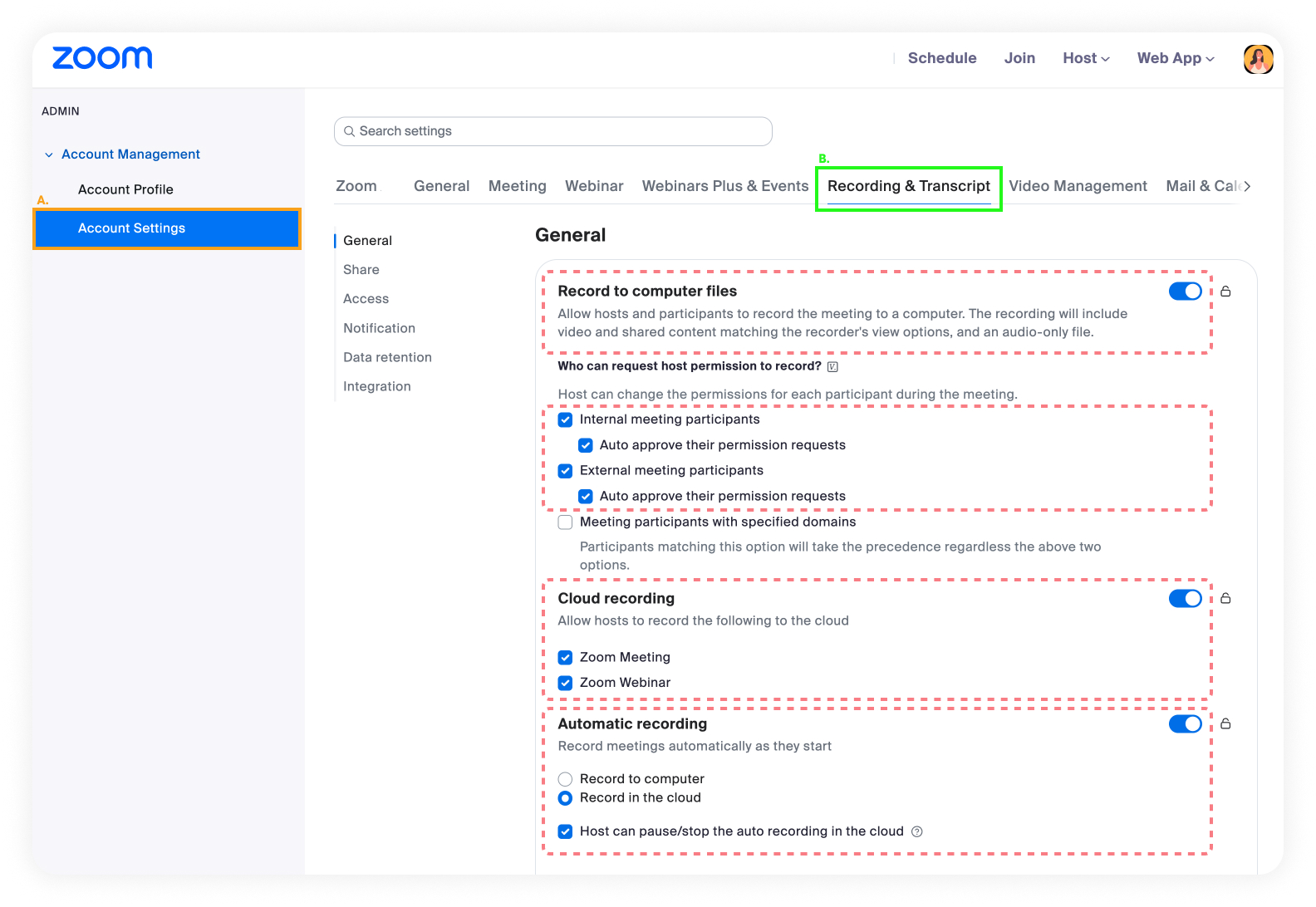This screenshot has height=907, width=1316.
Task: Check Meeting participants with specified domains
Action: [565, 522]
